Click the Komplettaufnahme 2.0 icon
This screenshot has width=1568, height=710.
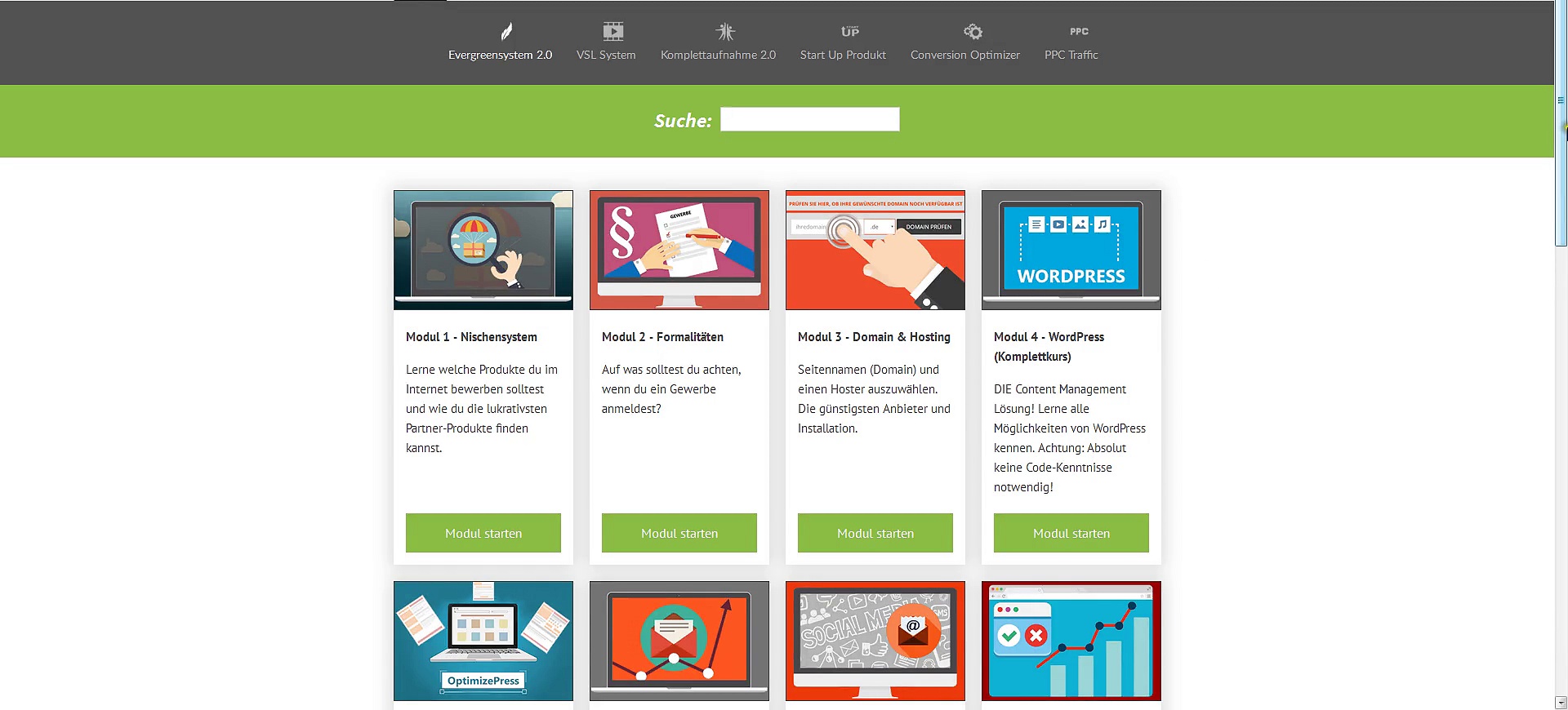(x=725, y=32)
